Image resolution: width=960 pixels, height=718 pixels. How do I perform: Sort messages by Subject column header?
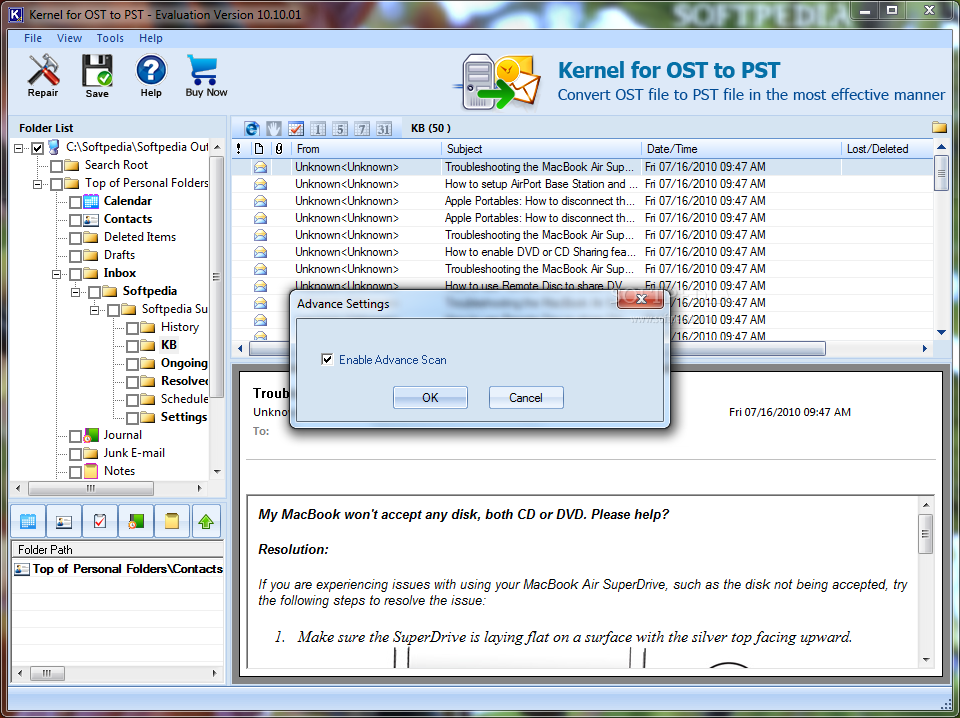(x=541, y=149)
